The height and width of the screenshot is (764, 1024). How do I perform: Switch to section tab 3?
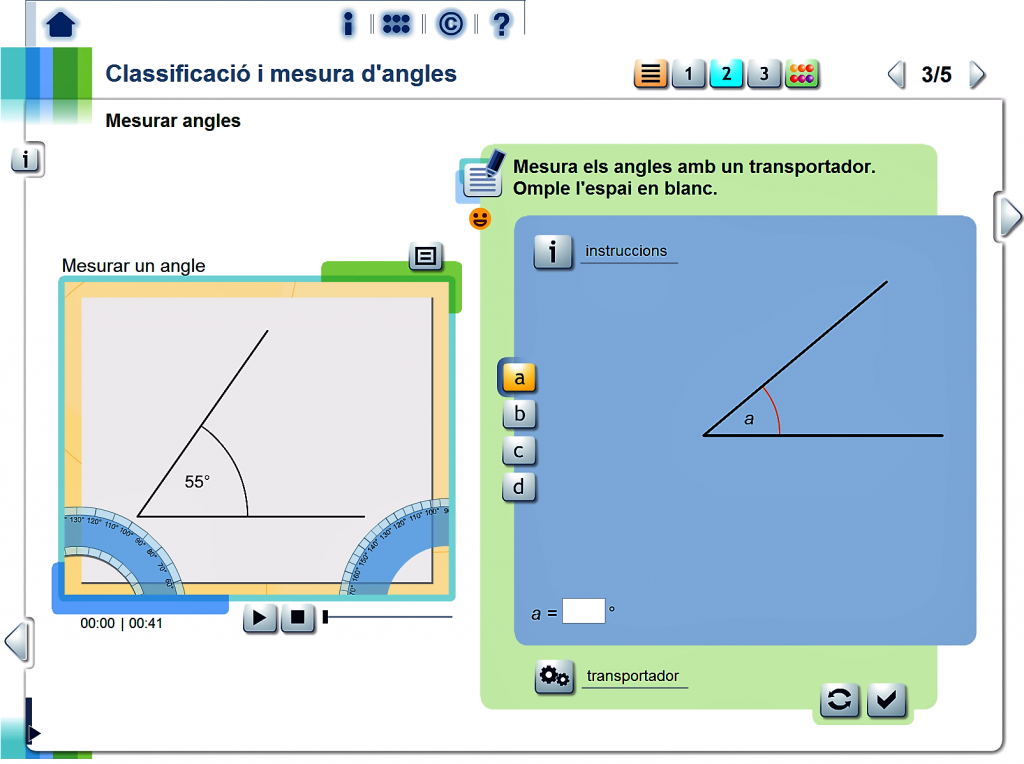point(764,74)
